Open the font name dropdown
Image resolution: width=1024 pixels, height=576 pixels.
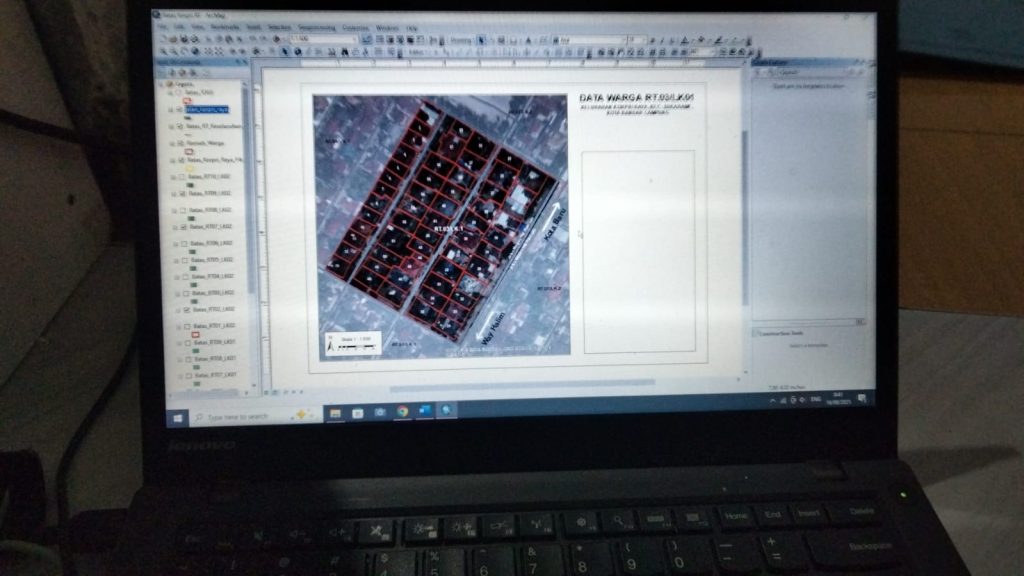[x=622, y=40]
